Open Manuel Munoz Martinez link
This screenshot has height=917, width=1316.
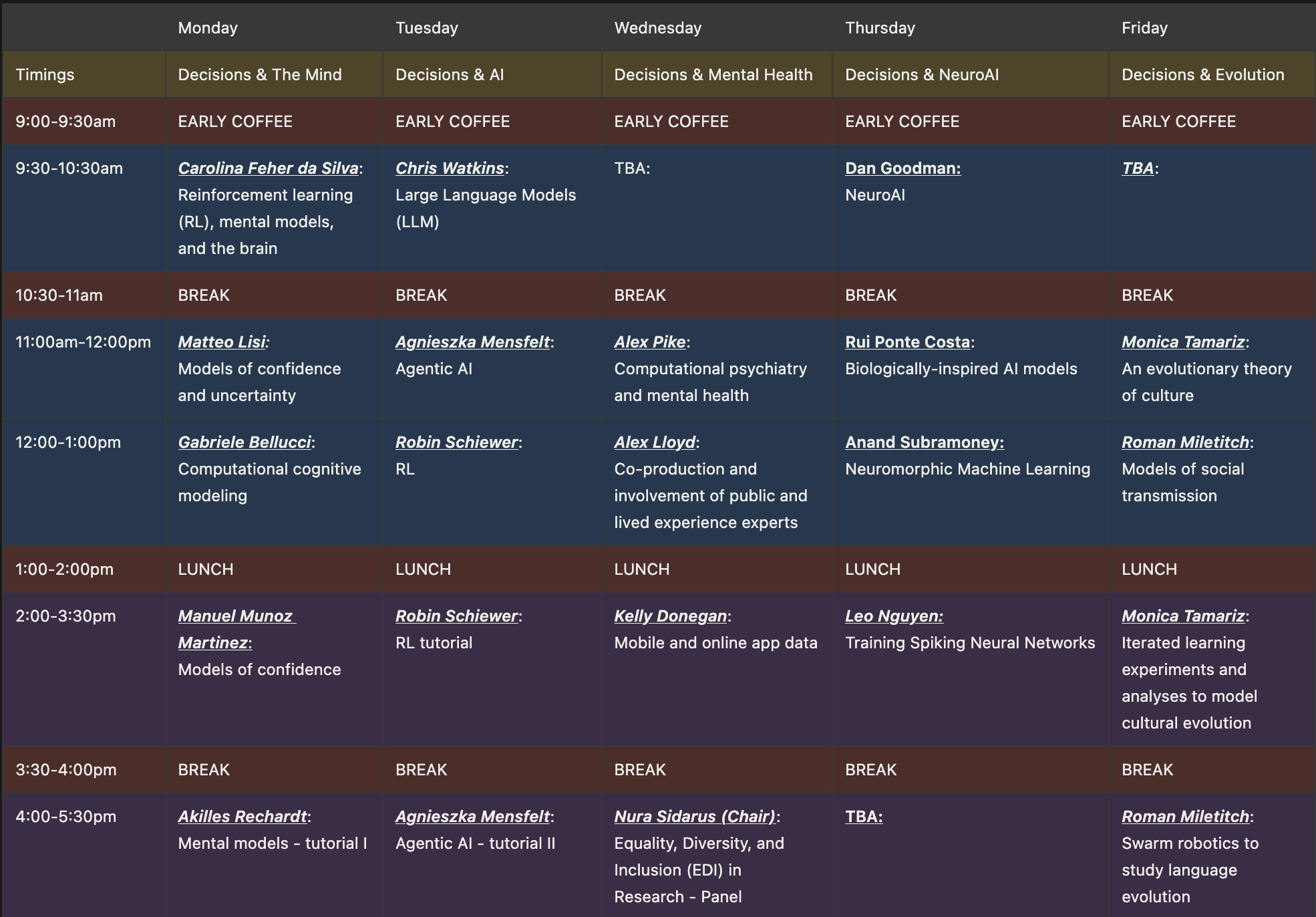(235, 616)
